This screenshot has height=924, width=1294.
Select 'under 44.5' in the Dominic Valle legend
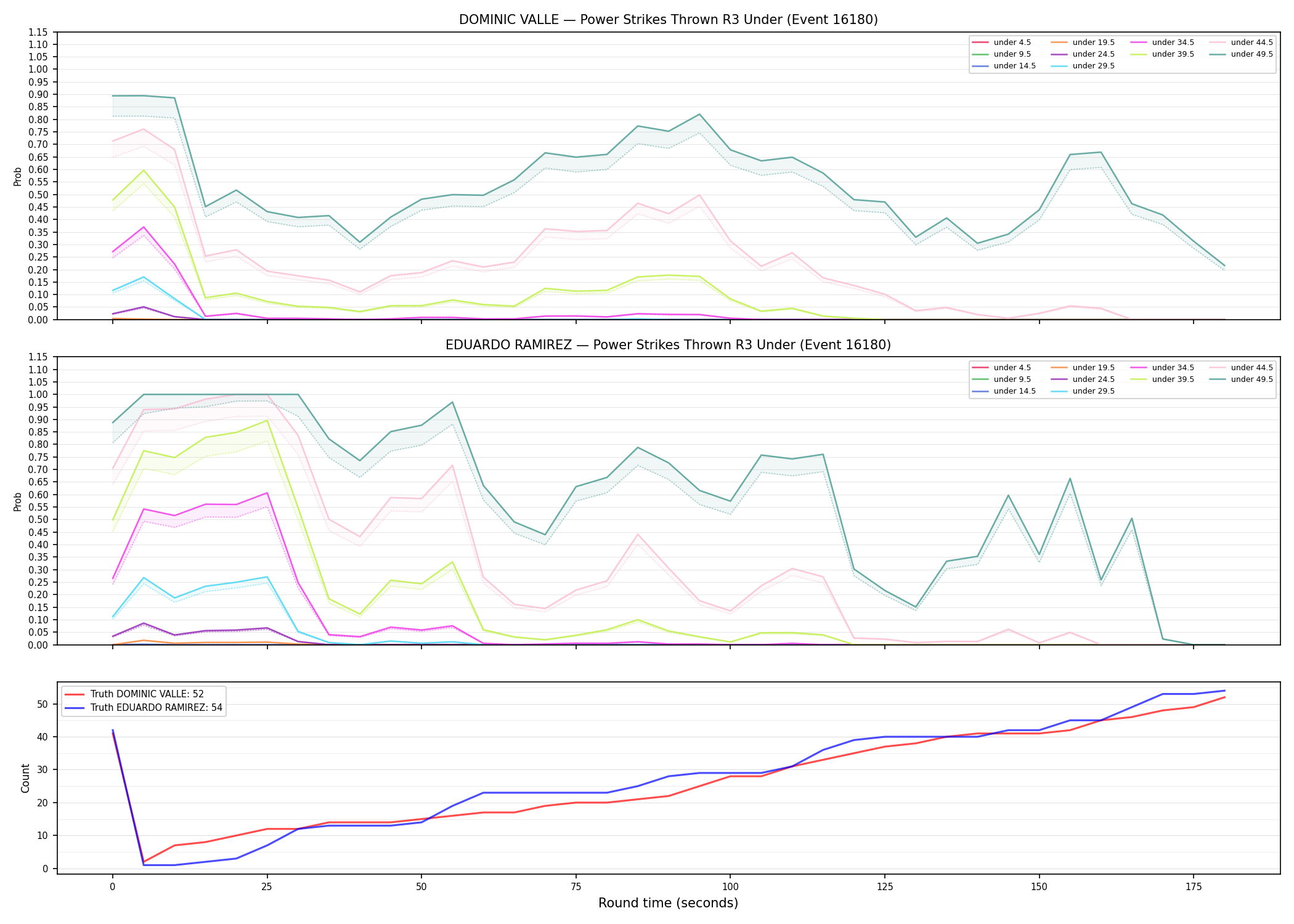(1251, 43)
